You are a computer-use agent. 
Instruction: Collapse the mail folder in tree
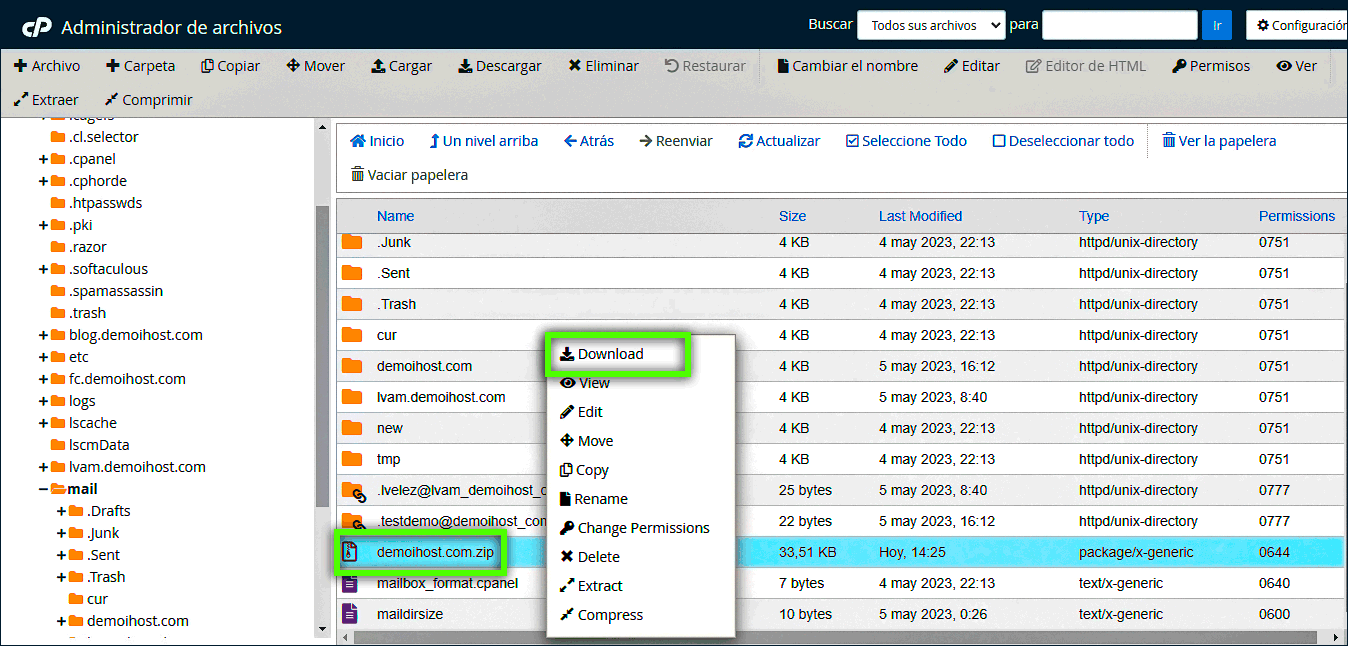pyautogui.click(x=44, y=489)
